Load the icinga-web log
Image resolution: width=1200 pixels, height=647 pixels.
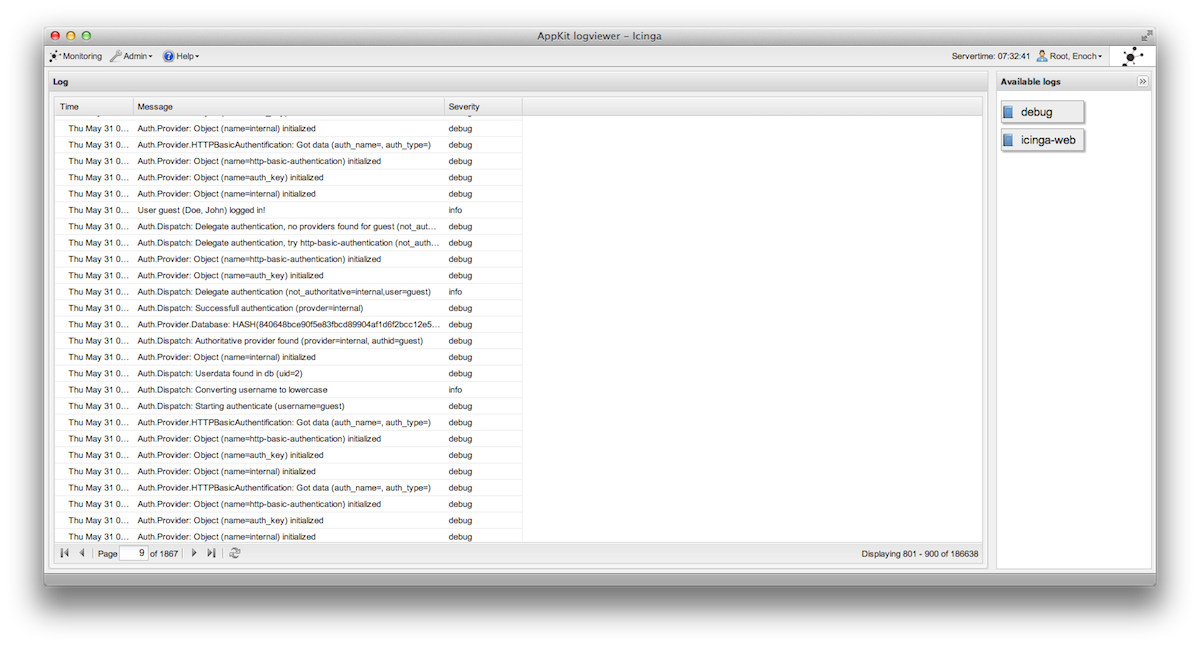tap(1042, 140)
